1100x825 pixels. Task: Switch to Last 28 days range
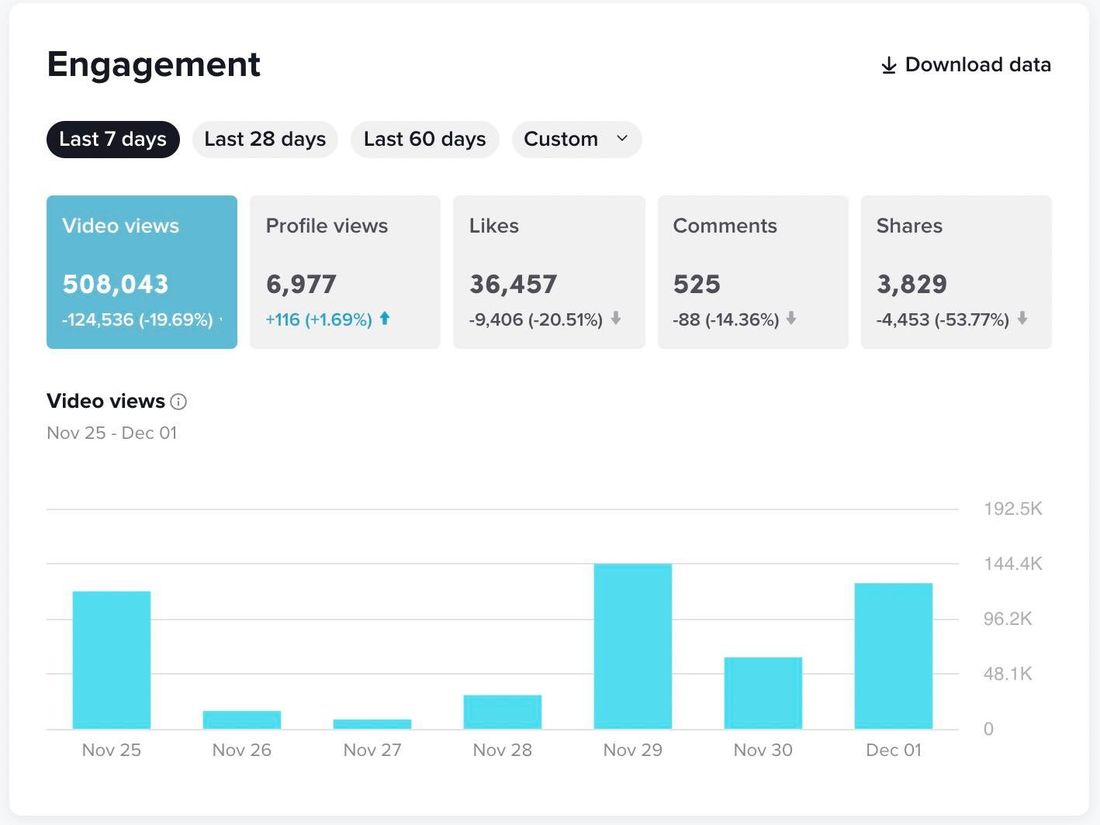click(265, 139)
